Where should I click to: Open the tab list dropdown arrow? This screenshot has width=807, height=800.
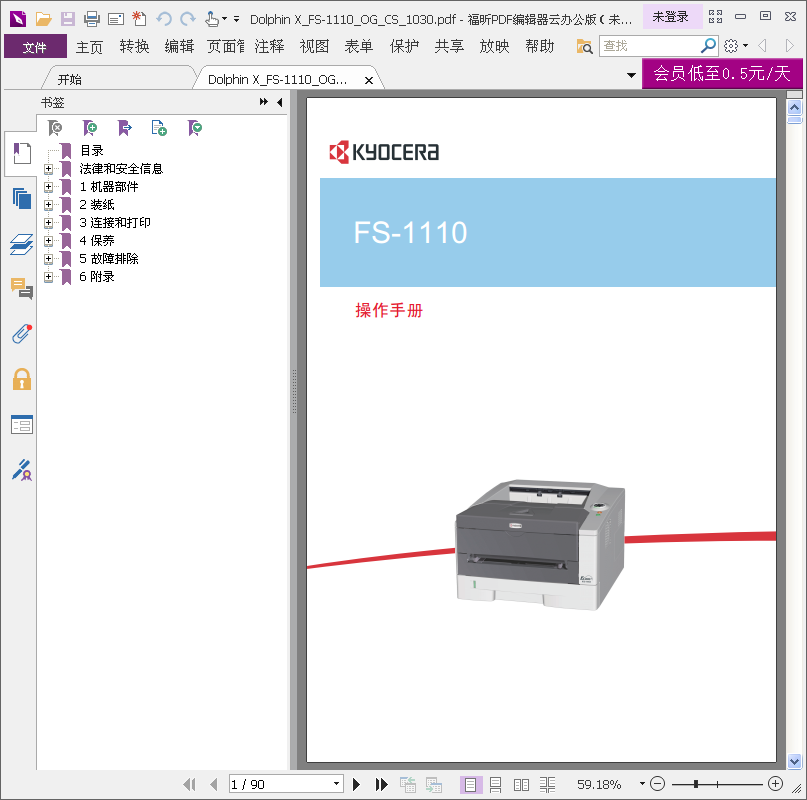631,75
